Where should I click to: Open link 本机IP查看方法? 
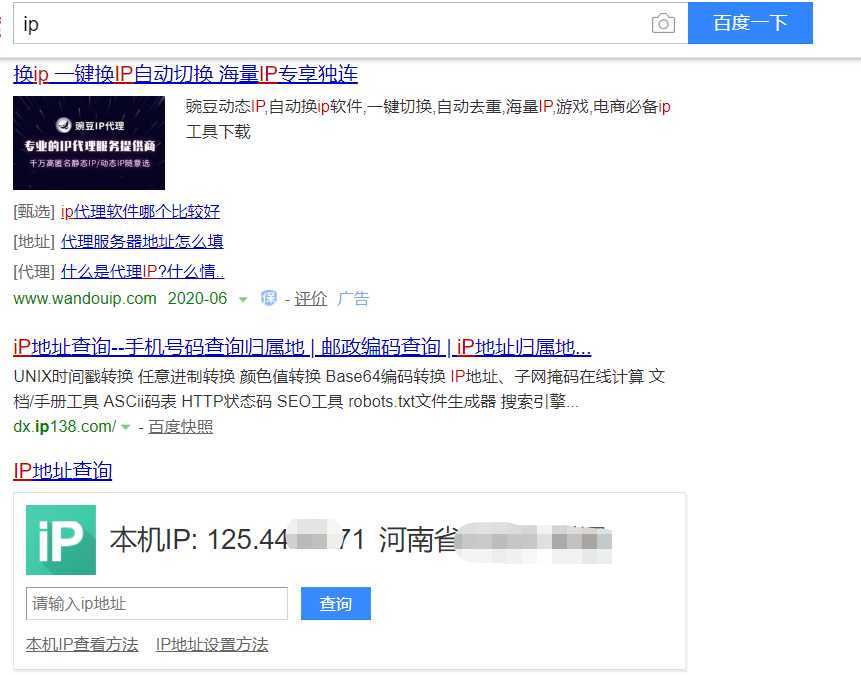tap(82, 644)
